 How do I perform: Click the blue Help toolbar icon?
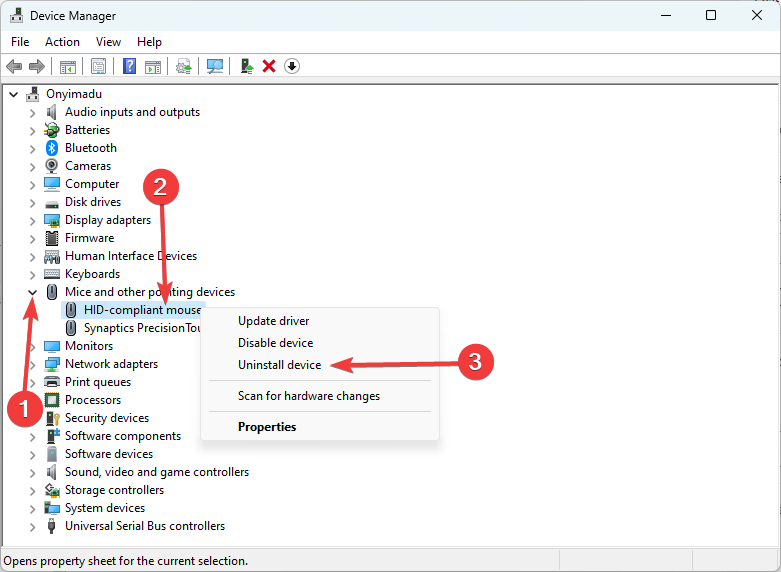(x=129, y=66)
